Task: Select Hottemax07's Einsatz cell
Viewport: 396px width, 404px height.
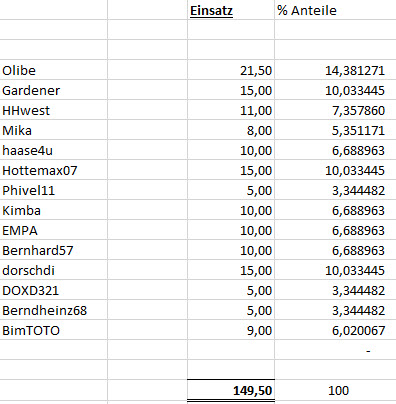Action: click(x=231, y=170)
